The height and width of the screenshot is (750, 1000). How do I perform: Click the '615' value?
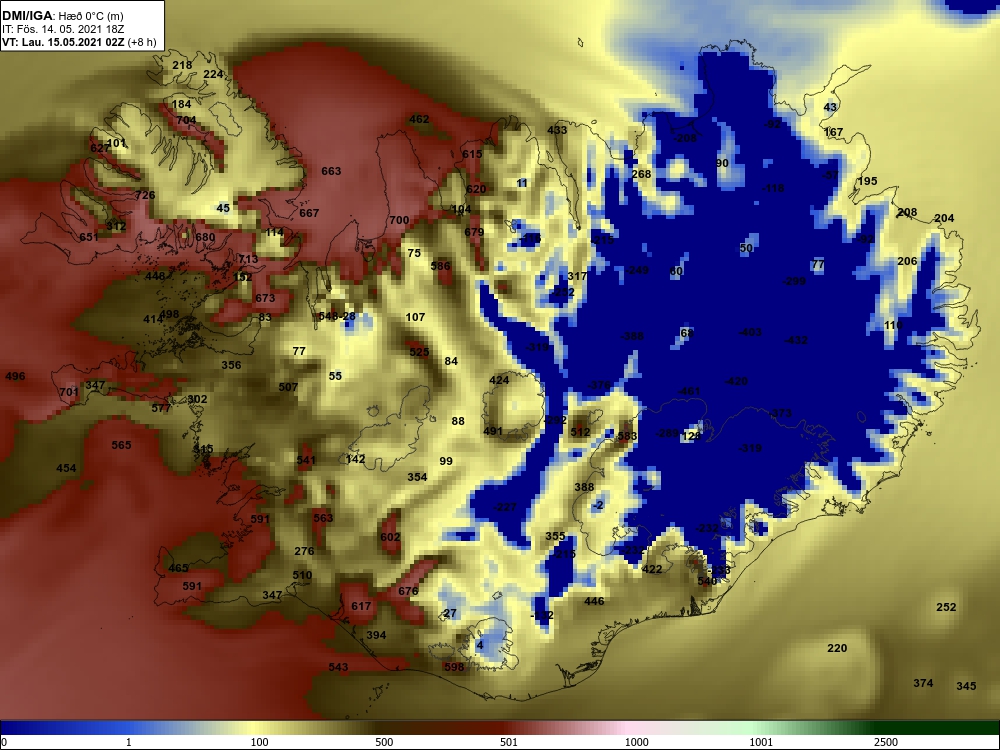(472, 154)
